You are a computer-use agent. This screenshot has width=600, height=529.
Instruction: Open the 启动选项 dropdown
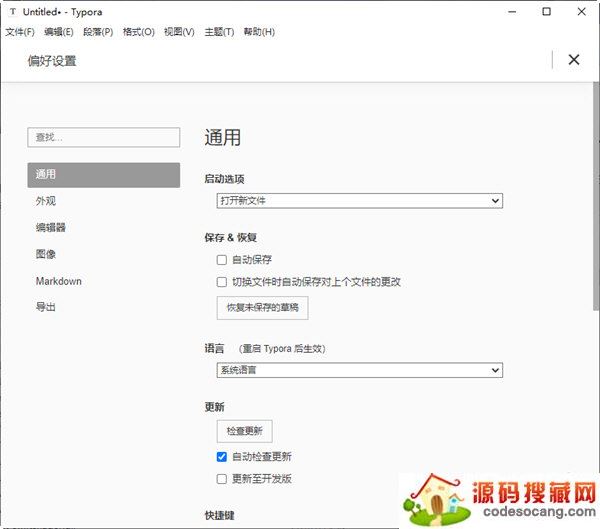click(360, 201)
